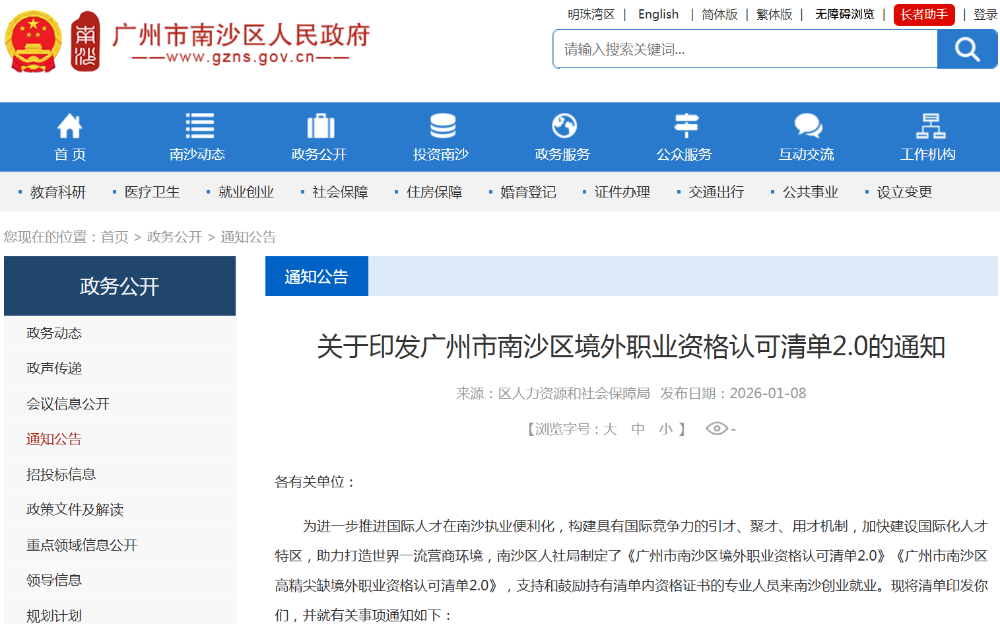The height and width of the screenshot is (624, 1000).
Task: Select the 政务服务 globe icon
Action: (x=565, y=128)
